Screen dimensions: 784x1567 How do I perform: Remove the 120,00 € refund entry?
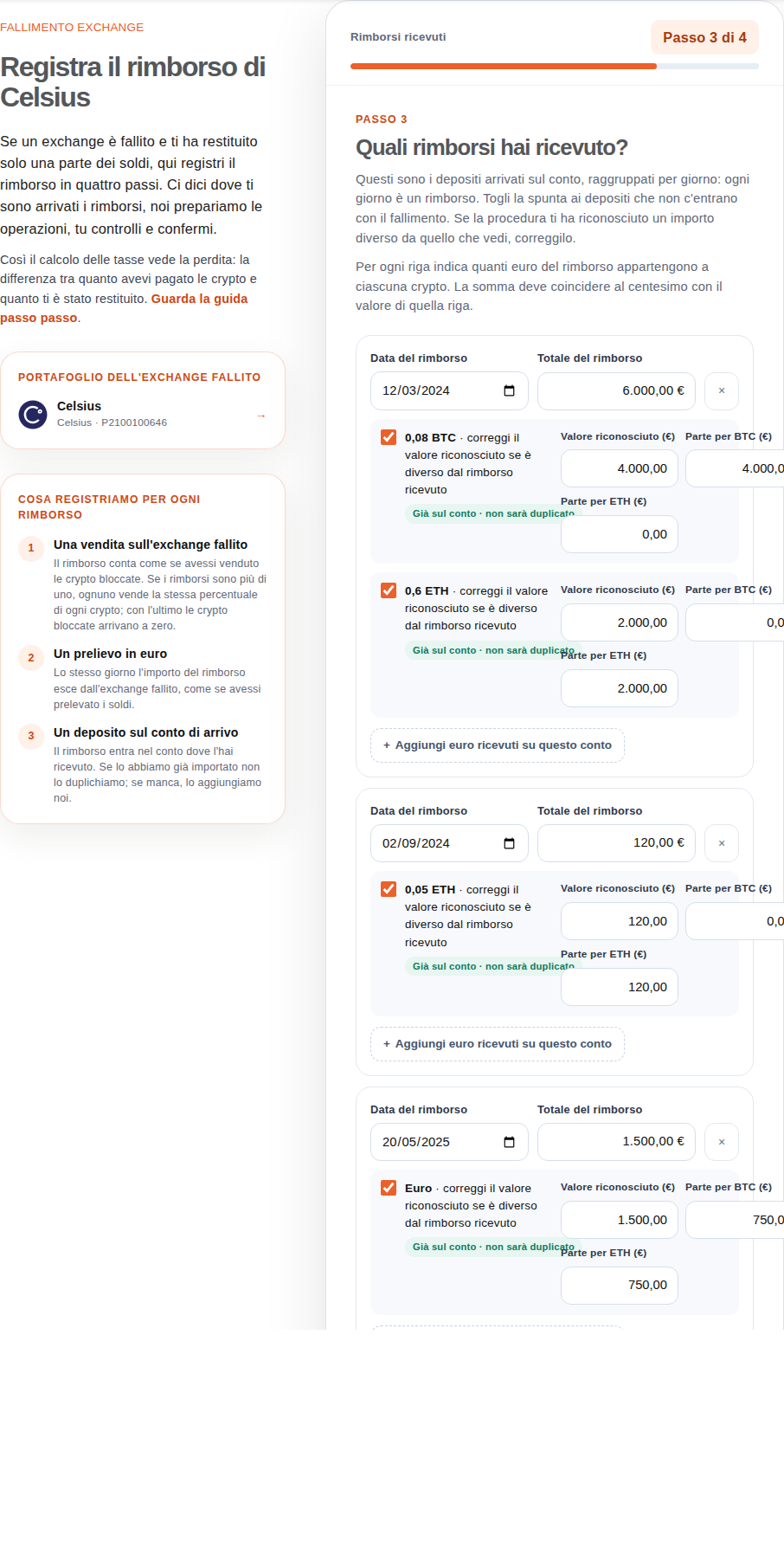tap(722, 843)
